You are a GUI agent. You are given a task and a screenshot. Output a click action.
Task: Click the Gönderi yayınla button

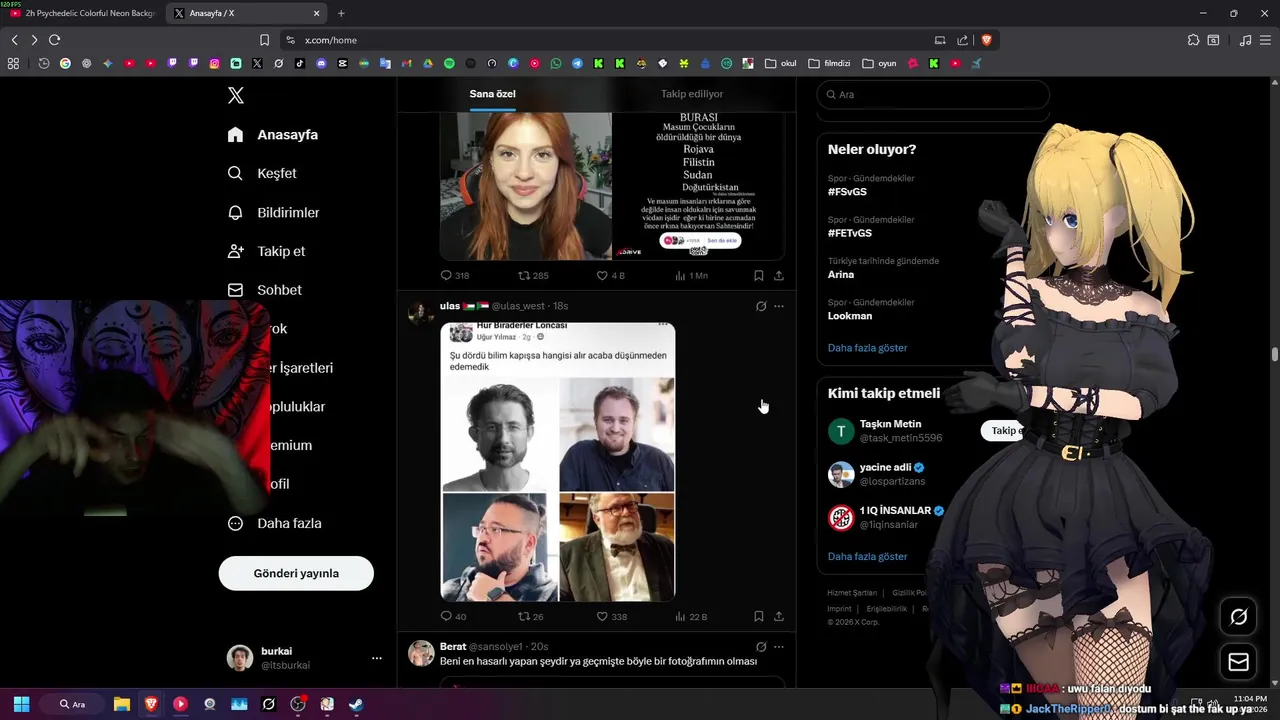tap(296, 573)
